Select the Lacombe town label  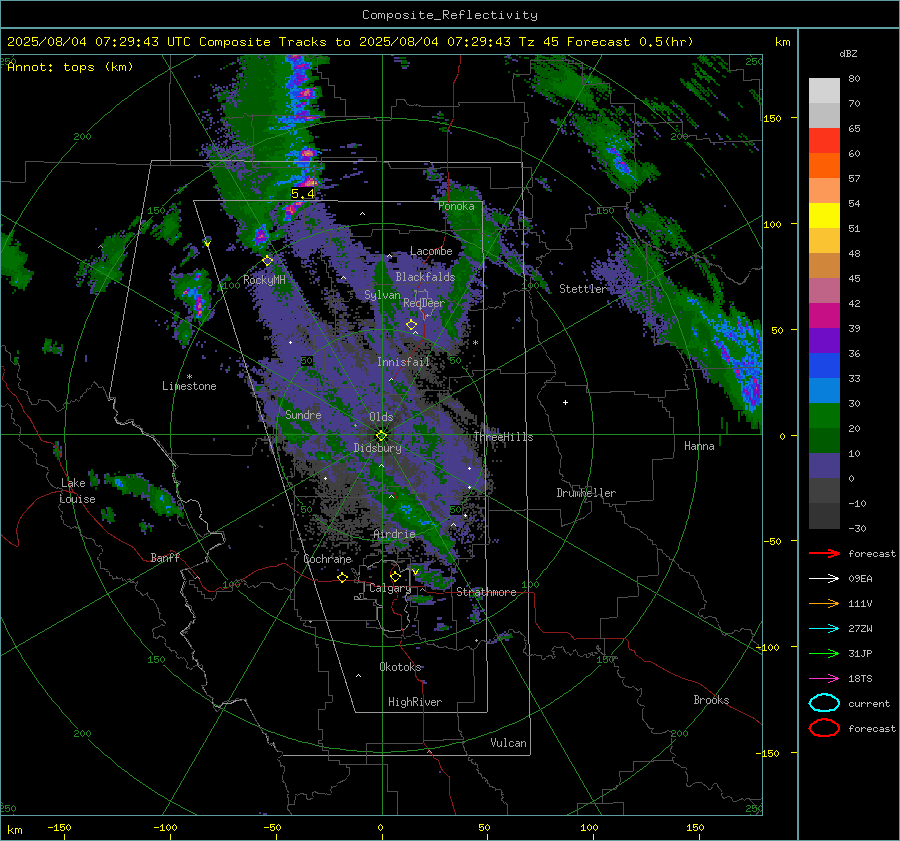coord(431,251)
